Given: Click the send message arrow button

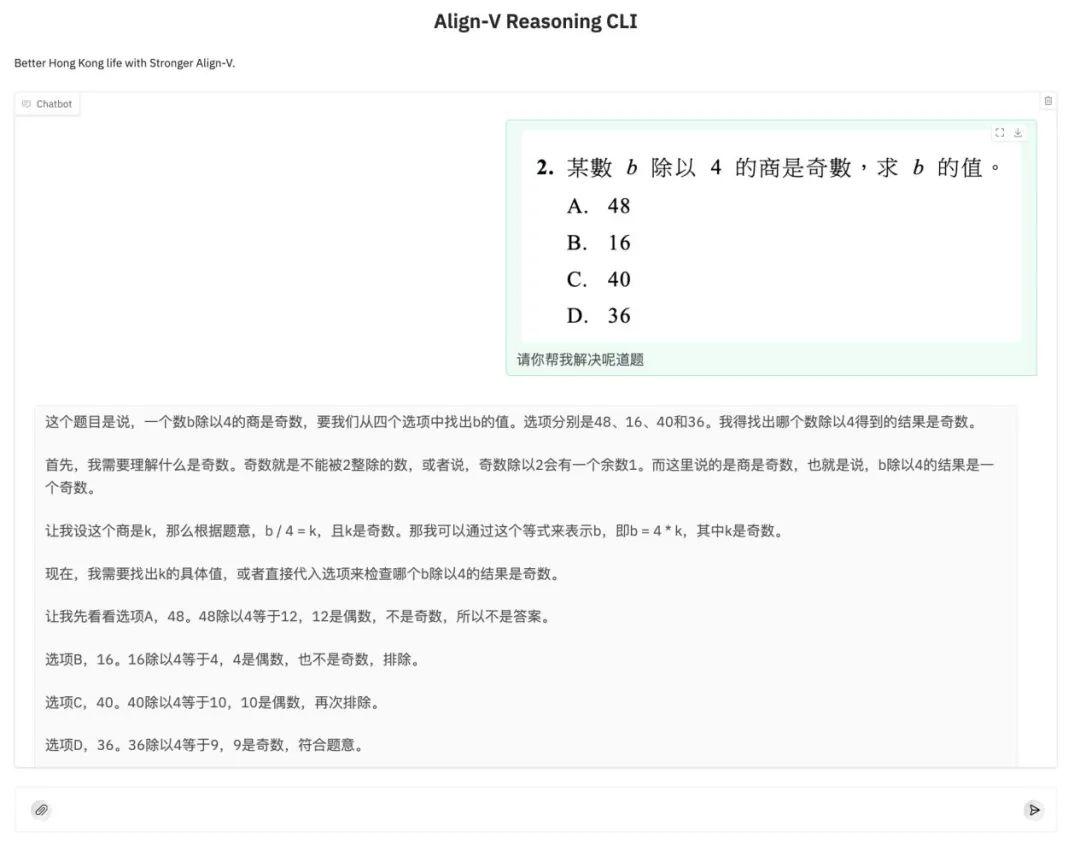Looking at the screenshot, I should pyautogui.click(x=1034, y=810).
